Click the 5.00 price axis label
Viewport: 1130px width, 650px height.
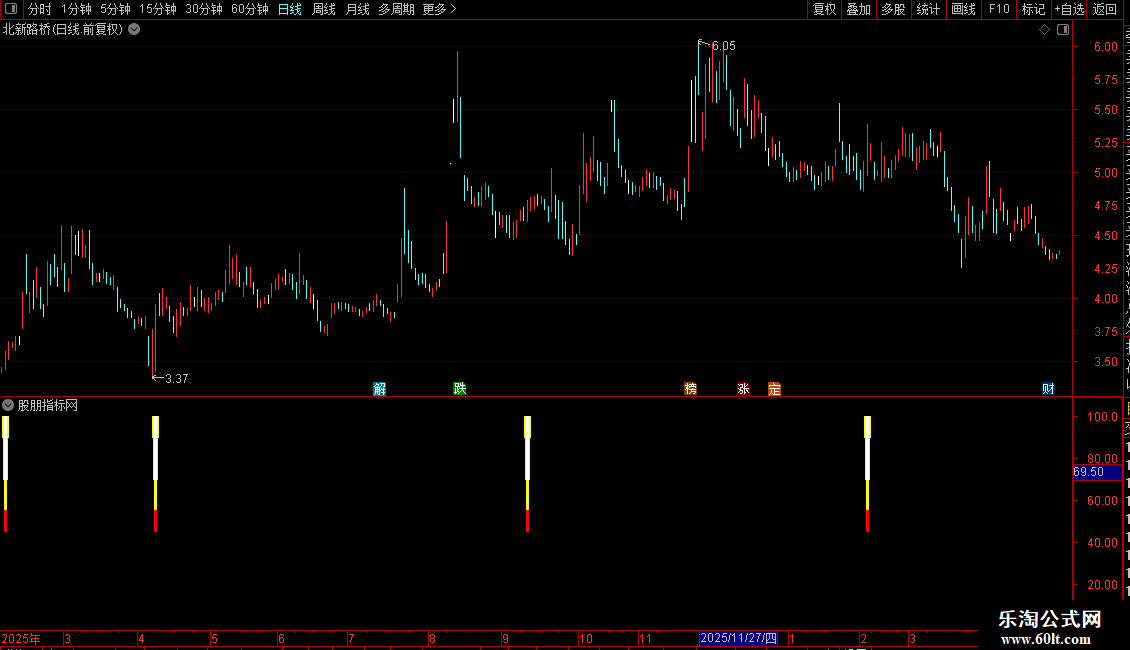tap(1105, 173)
